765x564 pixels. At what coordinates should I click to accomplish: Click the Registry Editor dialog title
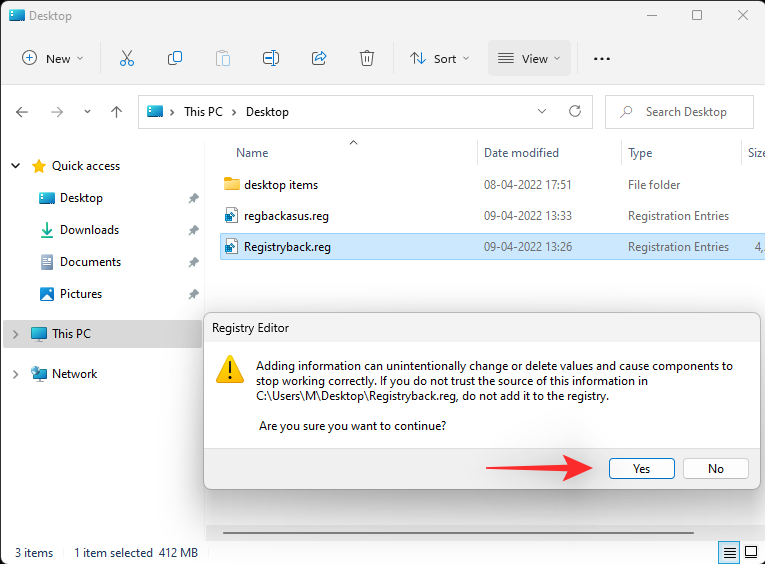coord(250,328)
